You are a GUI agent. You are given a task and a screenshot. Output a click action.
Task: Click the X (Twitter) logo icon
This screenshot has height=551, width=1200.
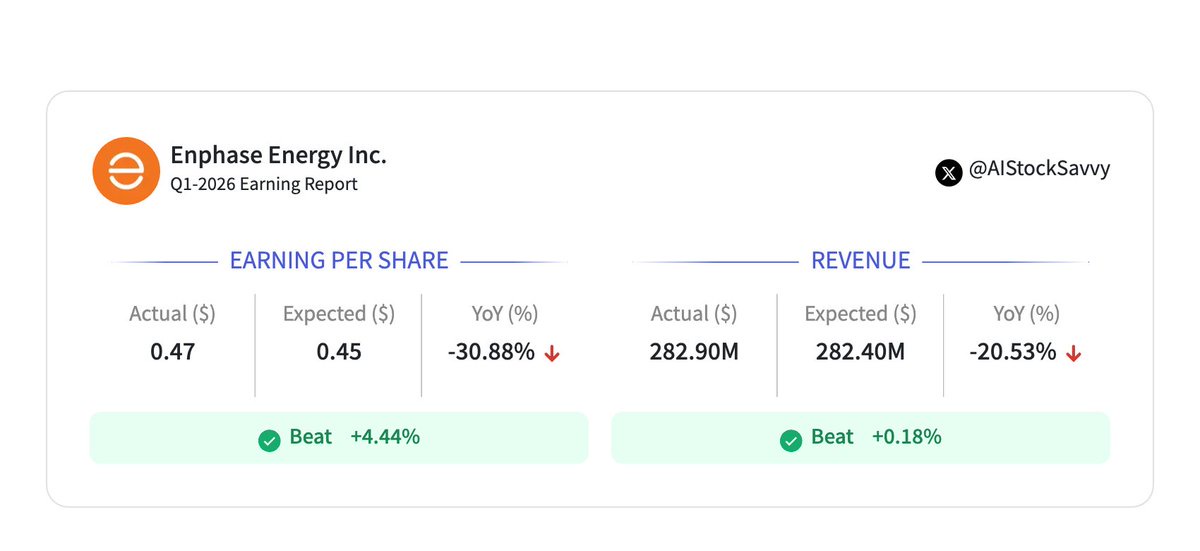pos(948,172)
